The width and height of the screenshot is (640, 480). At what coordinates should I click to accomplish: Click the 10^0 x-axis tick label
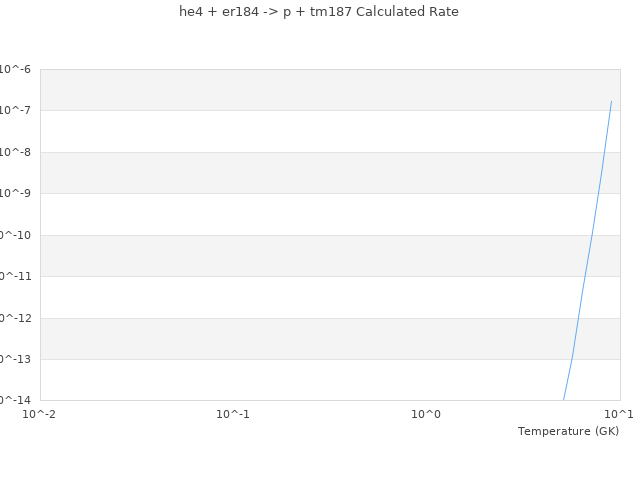426,414
